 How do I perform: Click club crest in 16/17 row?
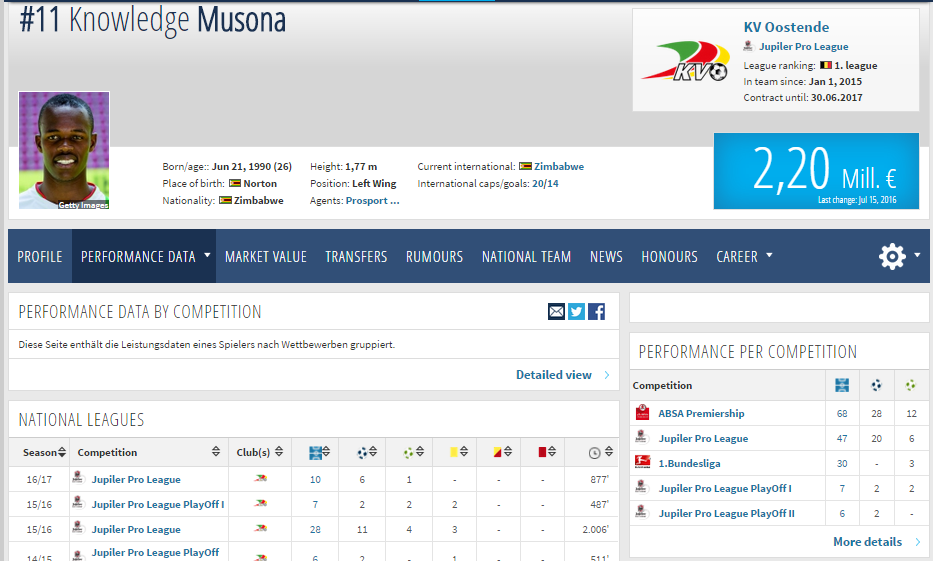coord(260,478)
